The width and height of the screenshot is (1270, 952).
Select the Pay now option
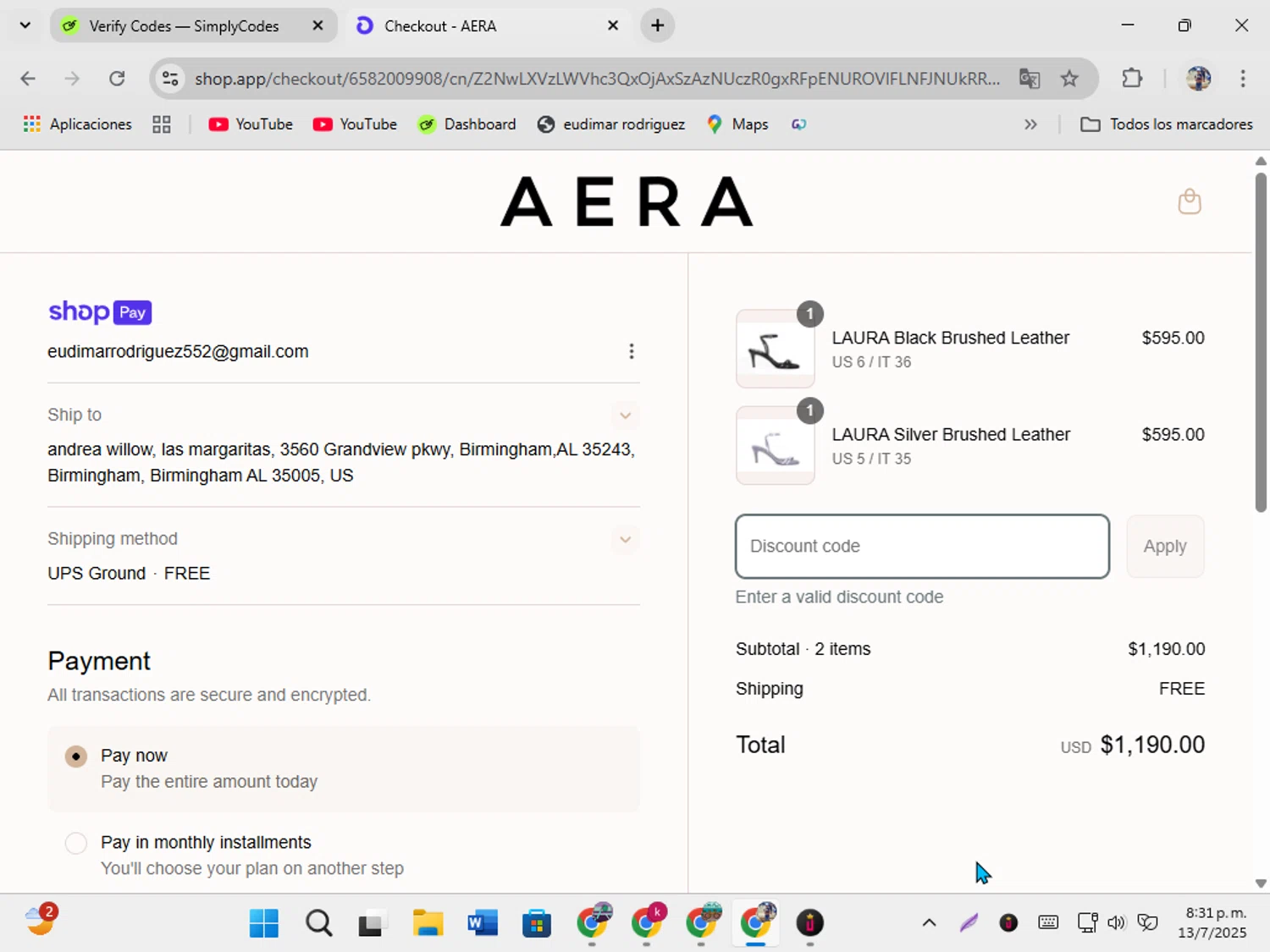point(76,756)
